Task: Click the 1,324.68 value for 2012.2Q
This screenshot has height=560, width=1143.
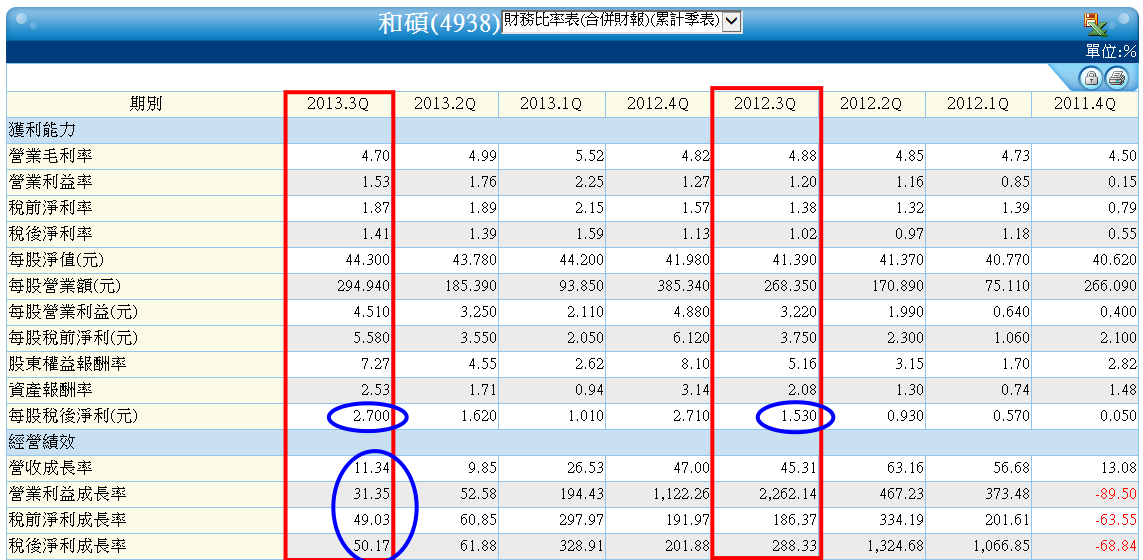Action: pos(895,547)
